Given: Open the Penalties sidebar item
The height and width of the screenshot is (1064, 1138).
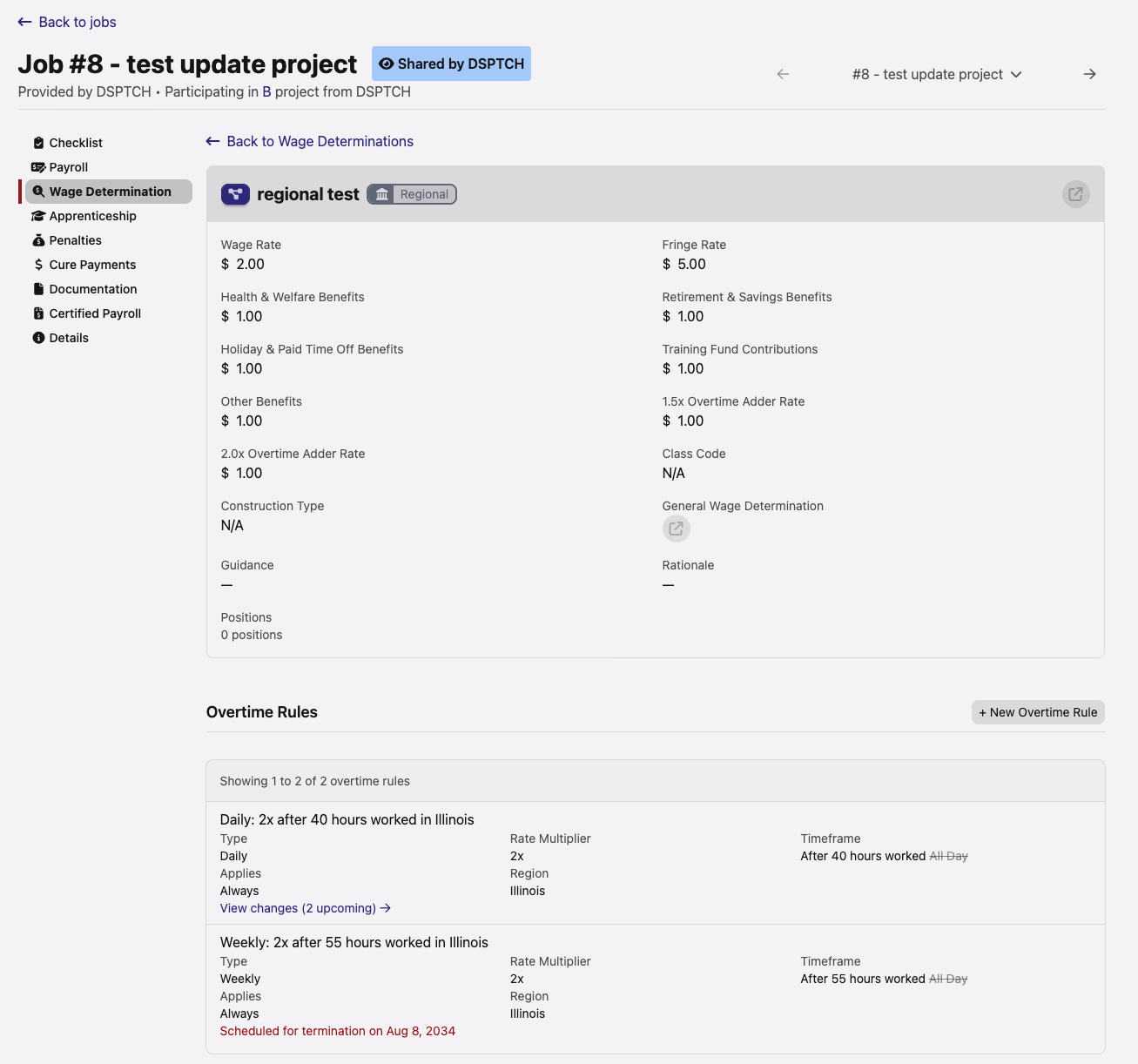Looking at the screenshot, I should pyautogui.click(x=109, y=240).
